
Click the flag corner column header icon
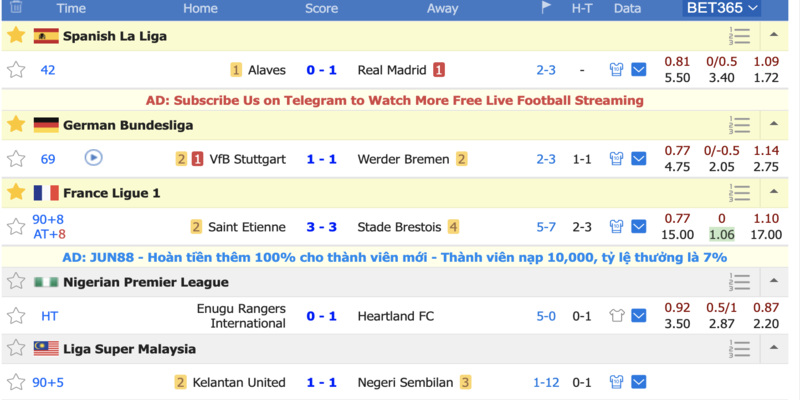(x=546, y=8)
